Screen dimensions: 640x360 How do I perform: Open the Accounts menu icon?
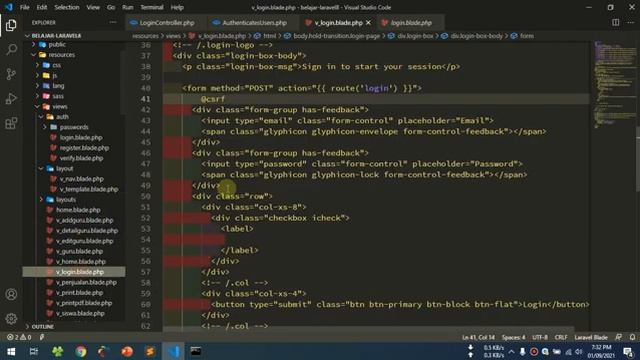(x=11, y=294)
